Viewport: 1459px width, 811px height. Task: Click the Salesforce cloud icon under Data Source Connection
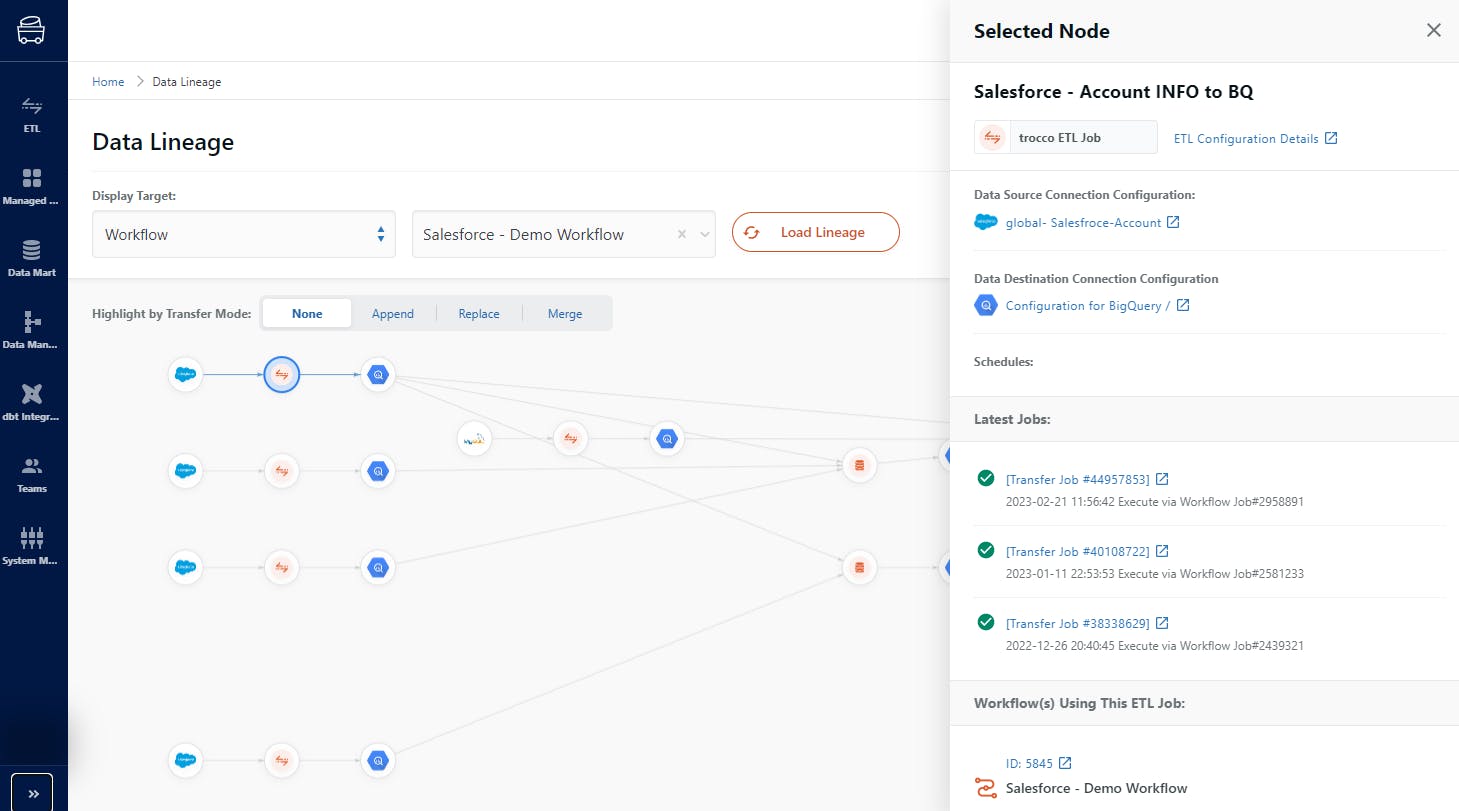point(986,222)
